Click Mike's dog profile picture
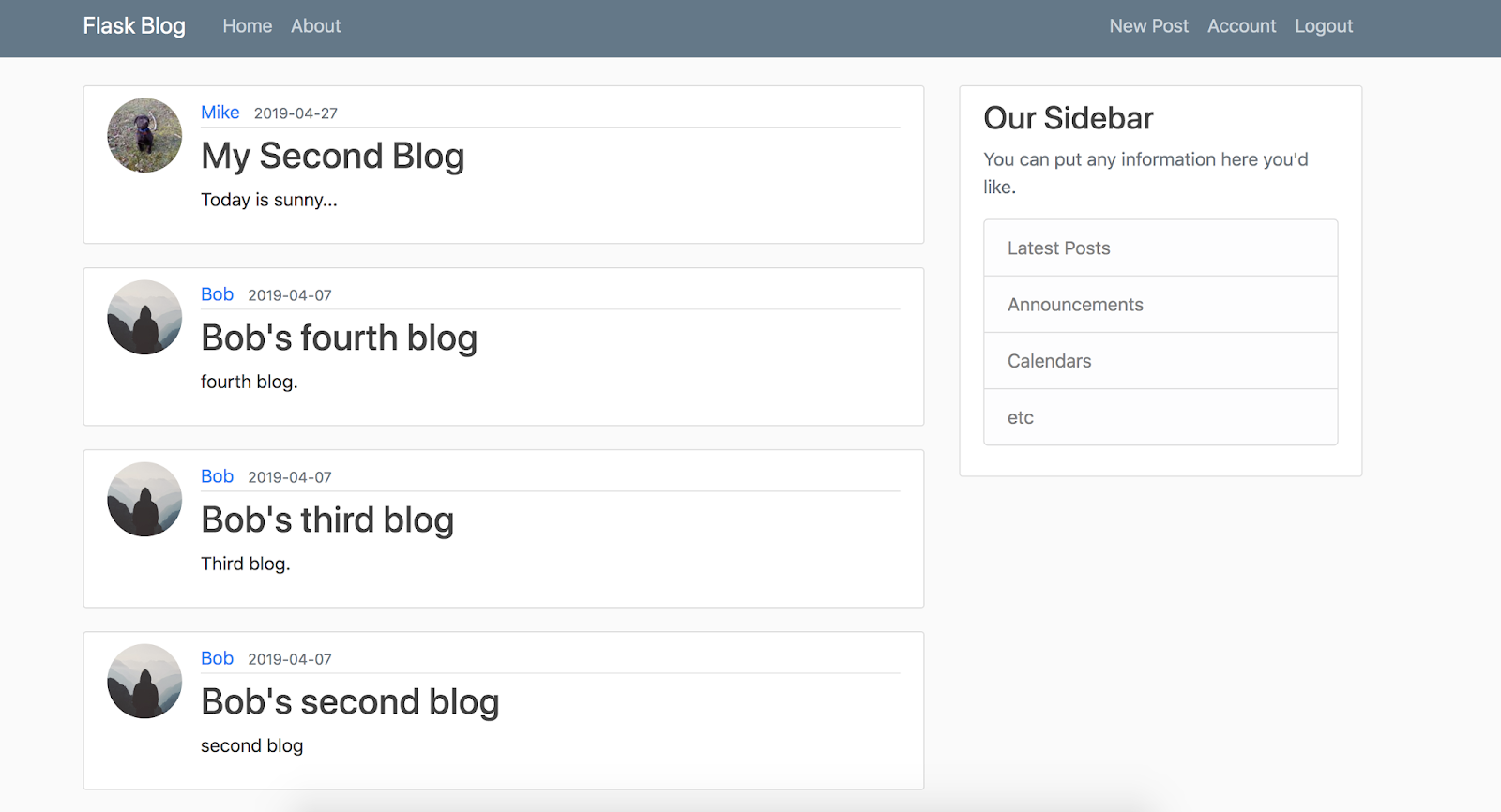Screen dimensions: 1501x812 click(144, 135)
